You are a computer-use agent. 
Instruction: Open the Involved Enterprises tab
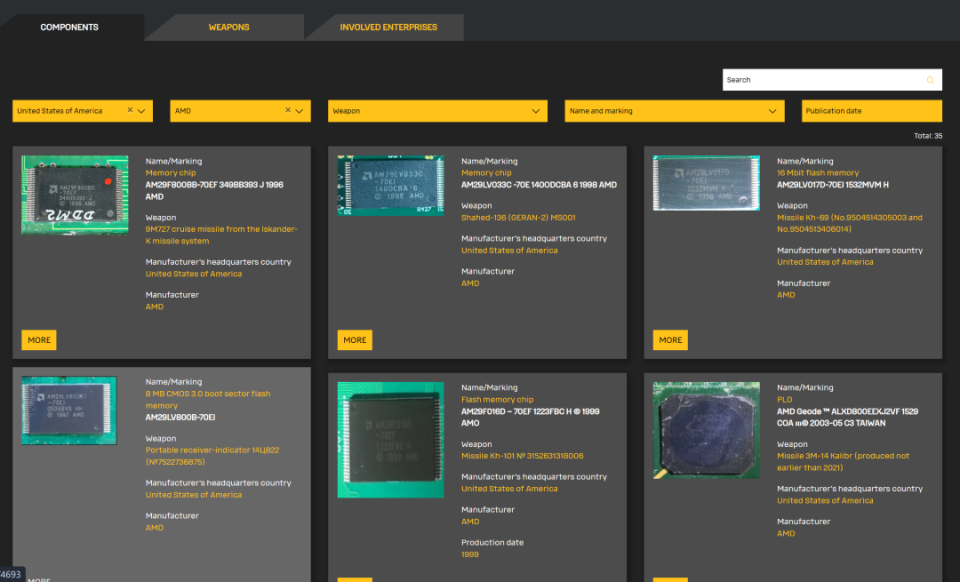coord(388,27)
